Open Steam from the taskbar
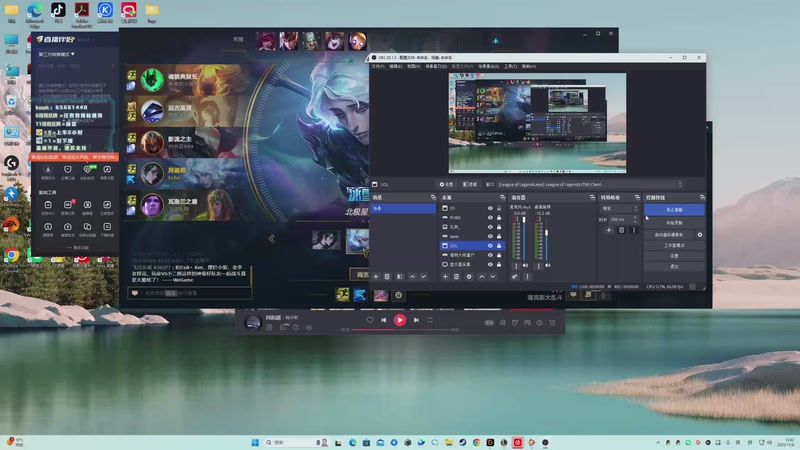The image size is (800, 450). pyautogui.click(x=463, y=442)
